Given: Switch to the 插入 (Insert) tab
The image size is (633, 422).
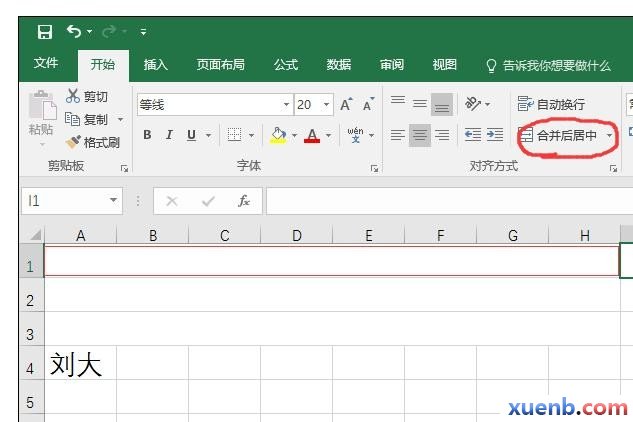Looking at the screenshot, I should coord(156,65).
